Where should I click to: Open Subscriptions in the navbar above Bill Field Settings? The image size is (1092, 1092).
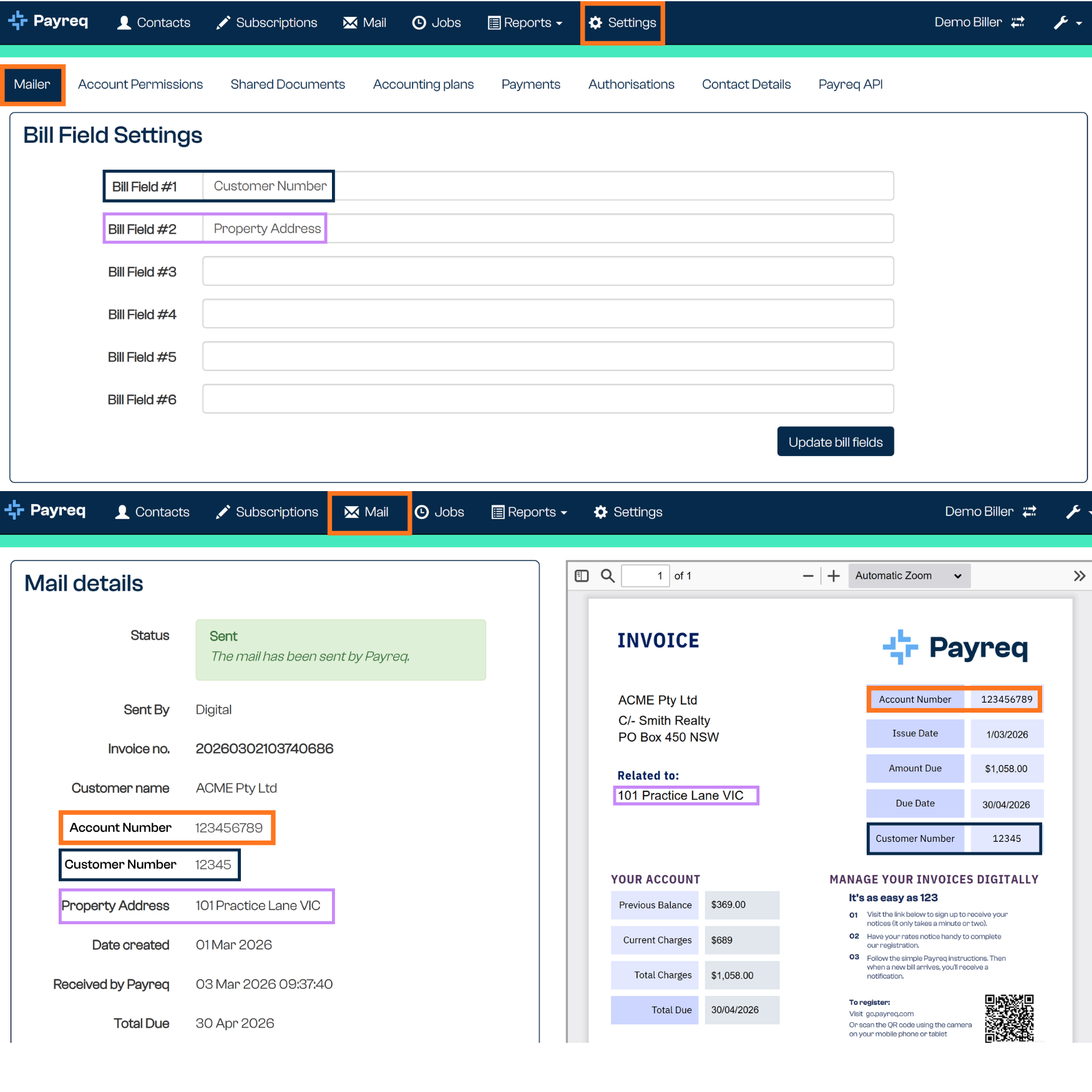[266, 22]
